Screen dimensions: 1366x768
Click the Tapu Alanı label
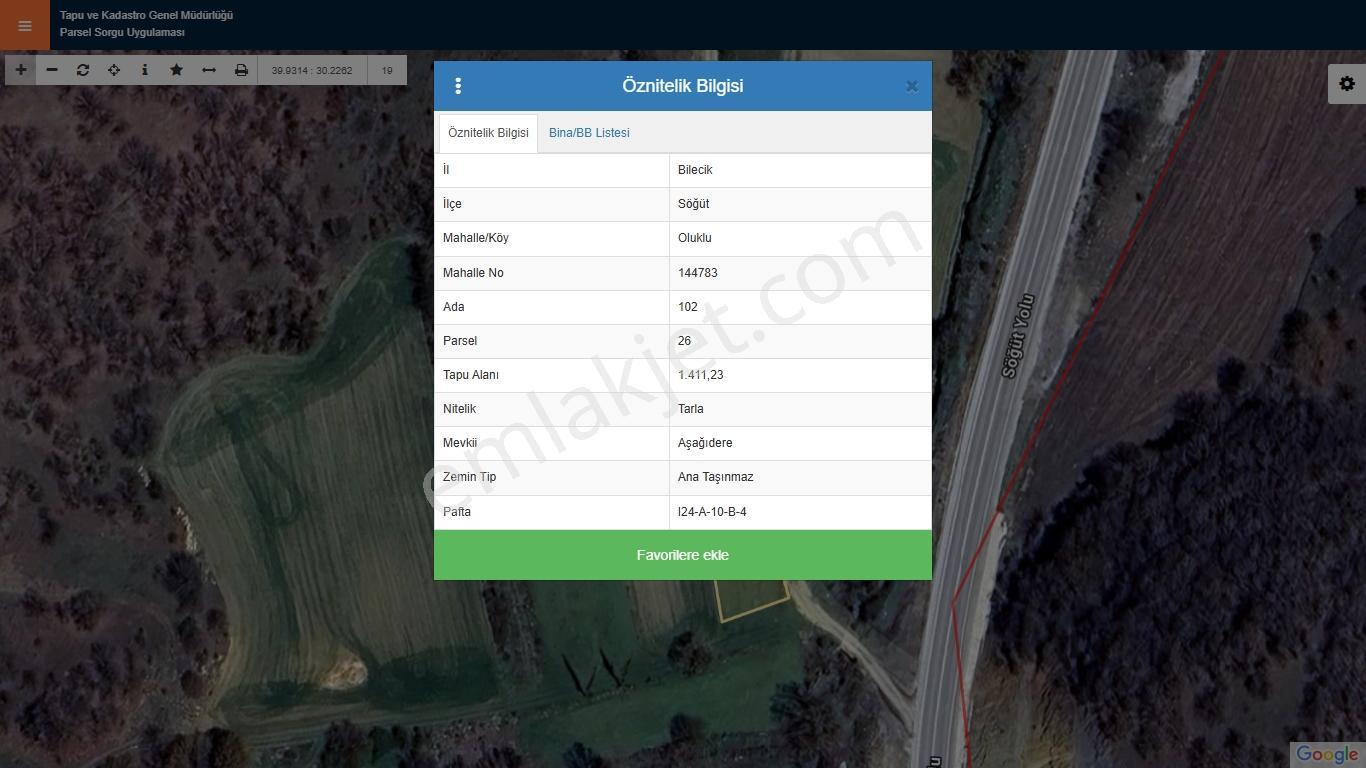(471, 375)
